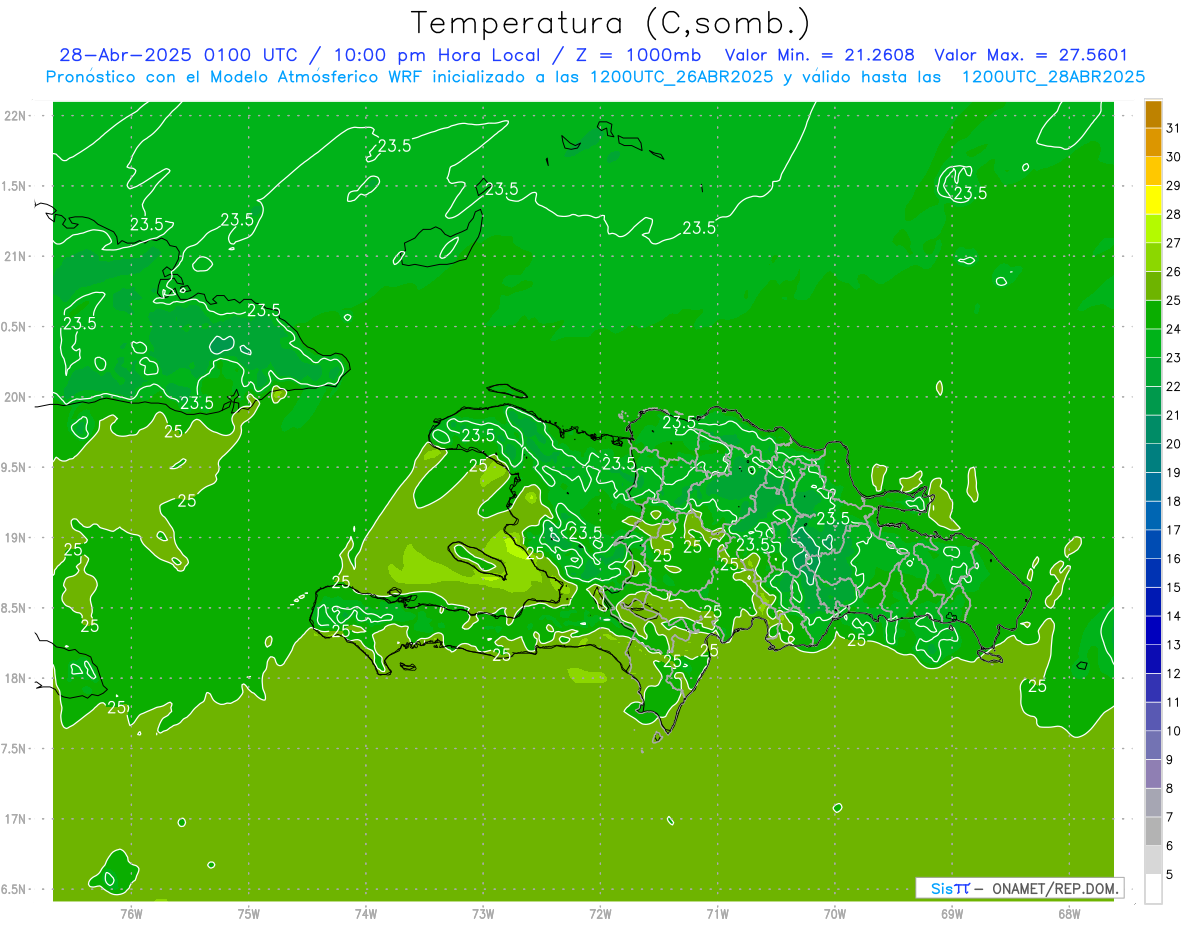Click the legend swatch between 30 and 31

coord(1153,143)
